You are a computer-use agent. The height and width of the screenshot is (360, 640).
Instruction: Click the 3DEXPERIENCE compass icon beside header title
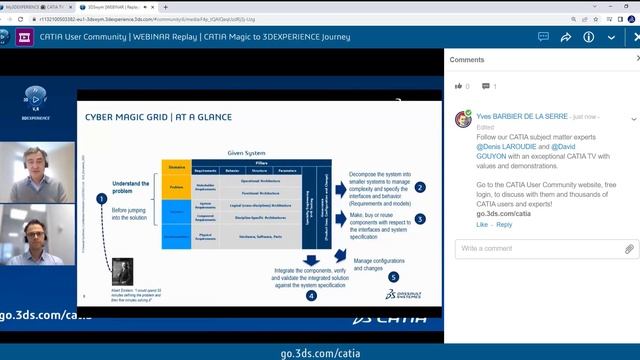[x=4, y=37]
